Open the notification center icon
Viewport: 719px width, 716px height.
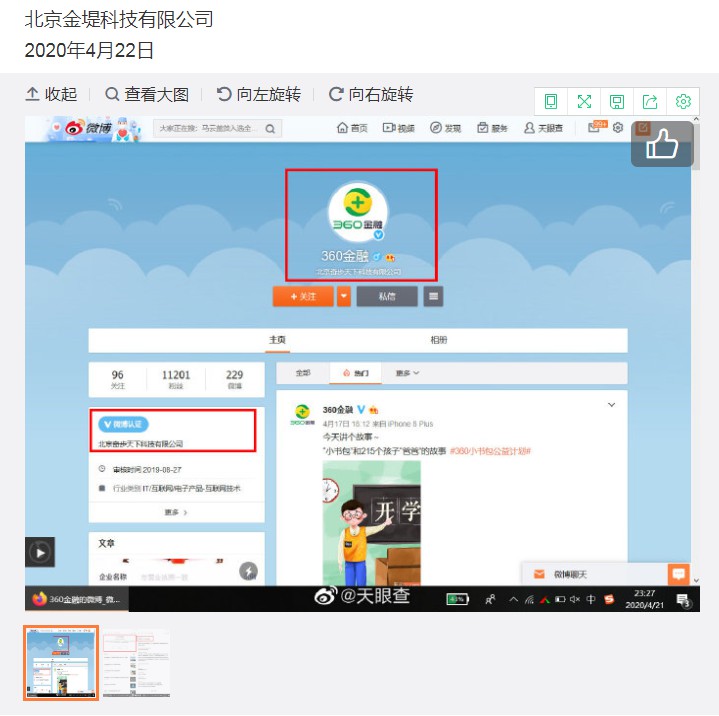tap(684, 600)
